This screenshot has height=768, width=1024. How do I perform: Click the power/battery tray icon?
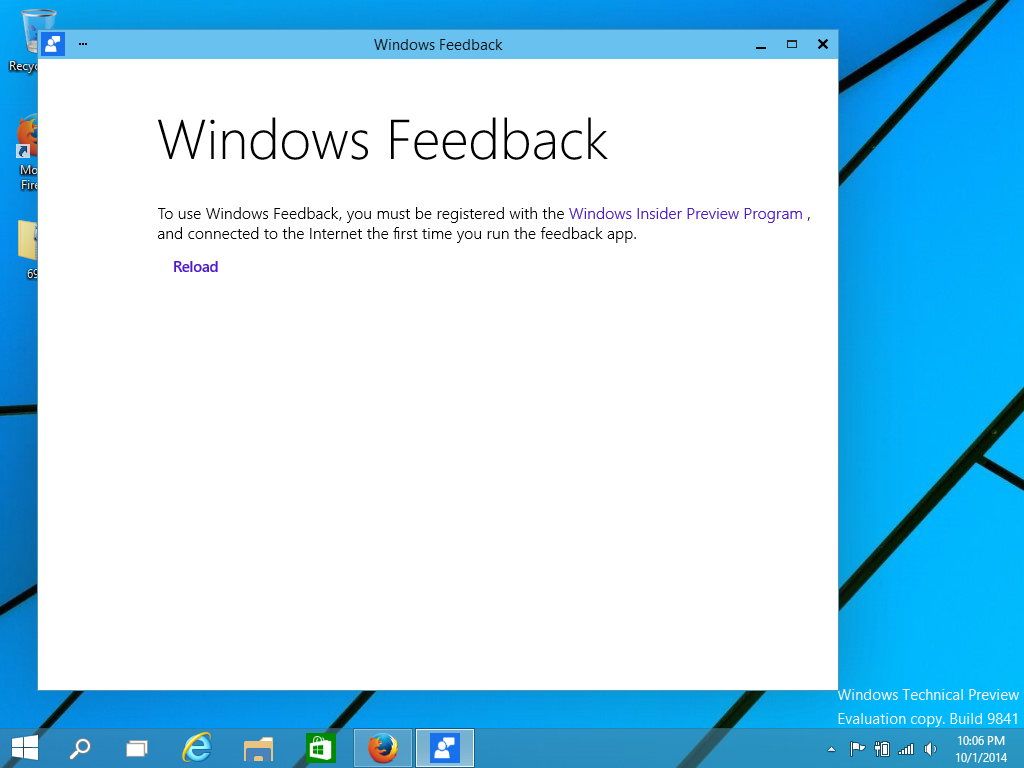[882, 749]
